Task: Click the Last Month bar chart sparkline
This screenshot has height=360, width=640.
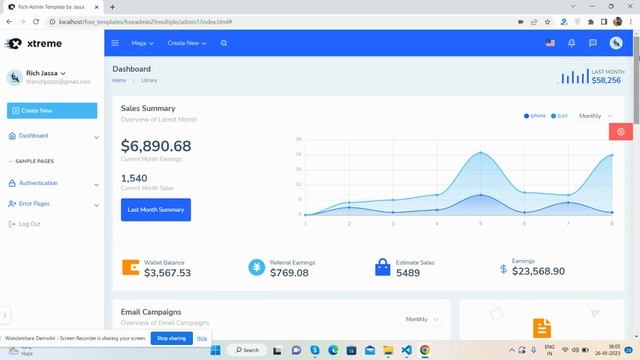Action: tap(575, 76)
